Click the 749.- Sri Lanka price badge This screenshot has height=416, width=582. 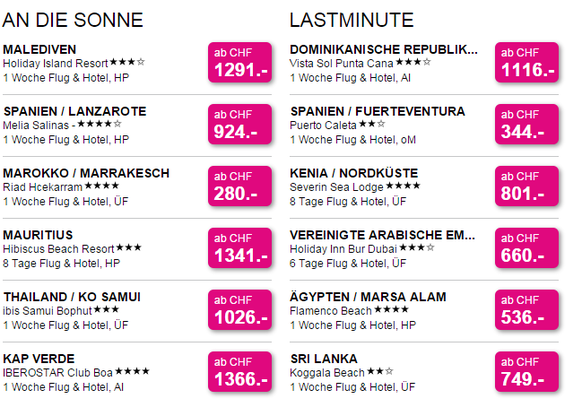pyautogui.click(x=527, y=371)
